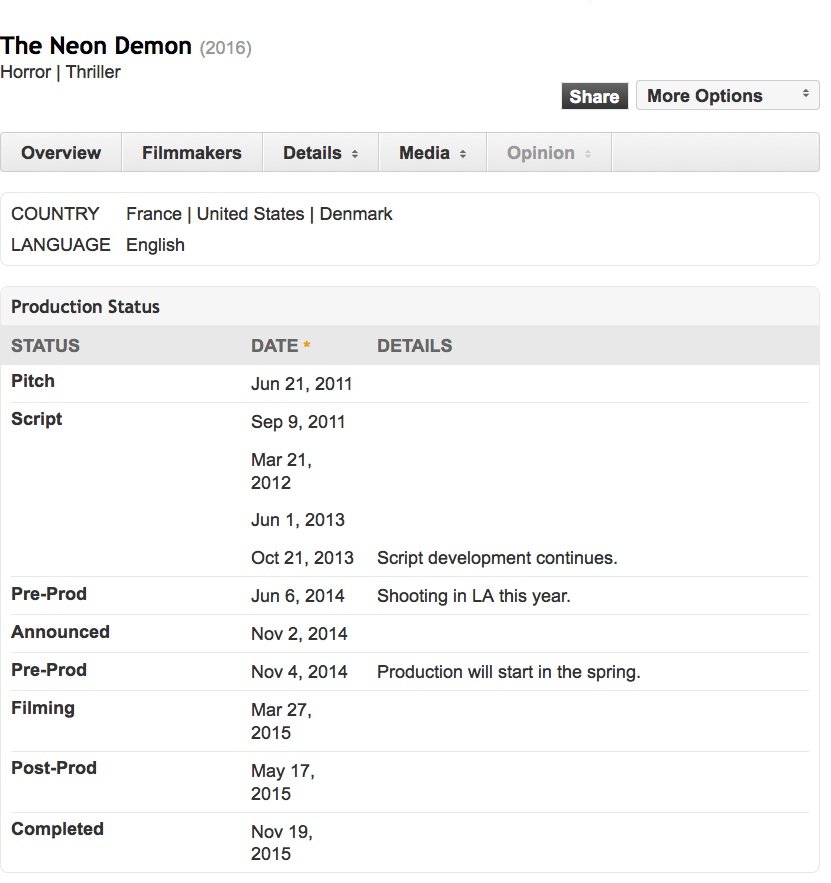Click the English language value
The height and width of the screenshot is (883, 831).
coord(155,245)
